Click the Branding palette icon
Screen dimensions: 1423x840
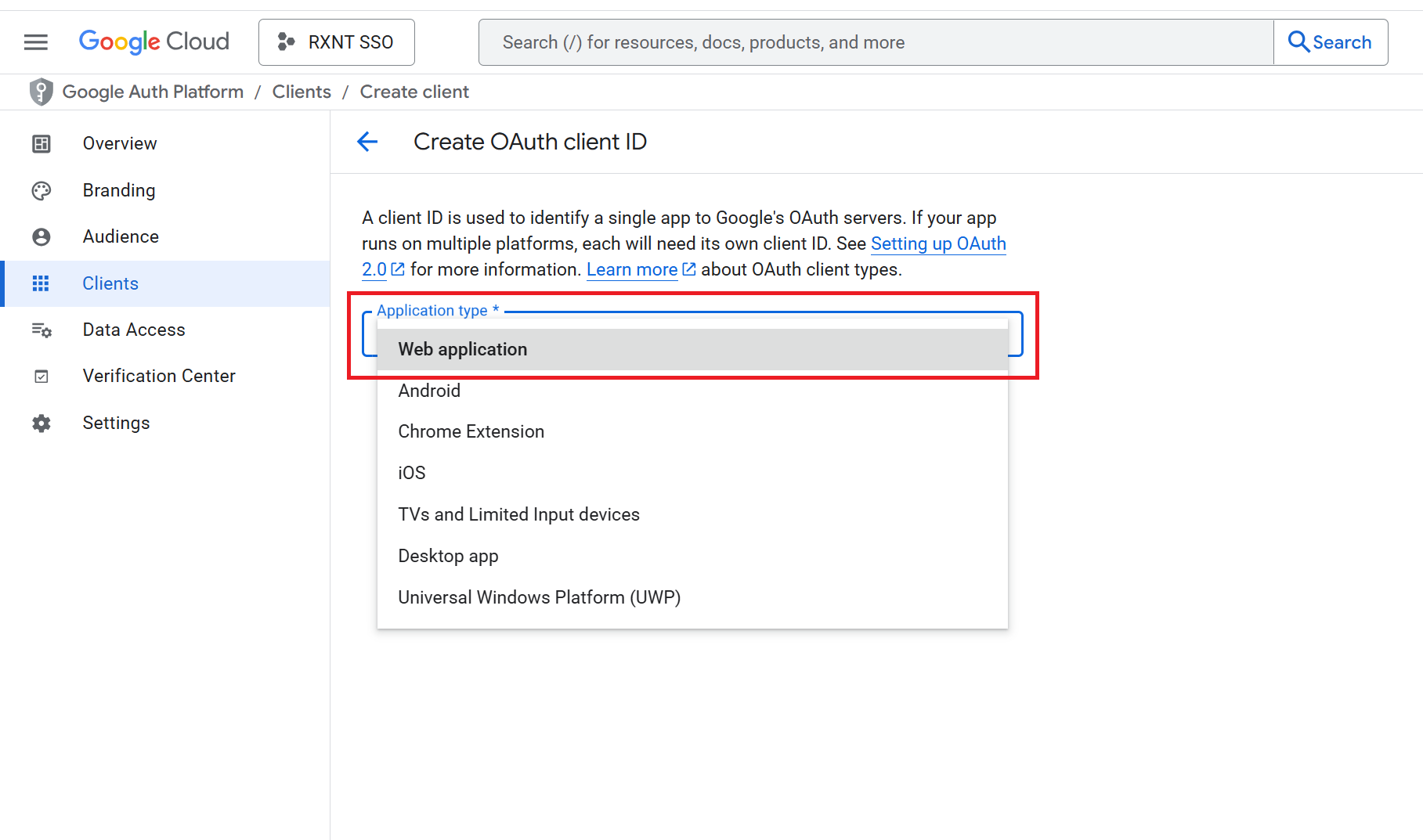[x=42, y=190]
